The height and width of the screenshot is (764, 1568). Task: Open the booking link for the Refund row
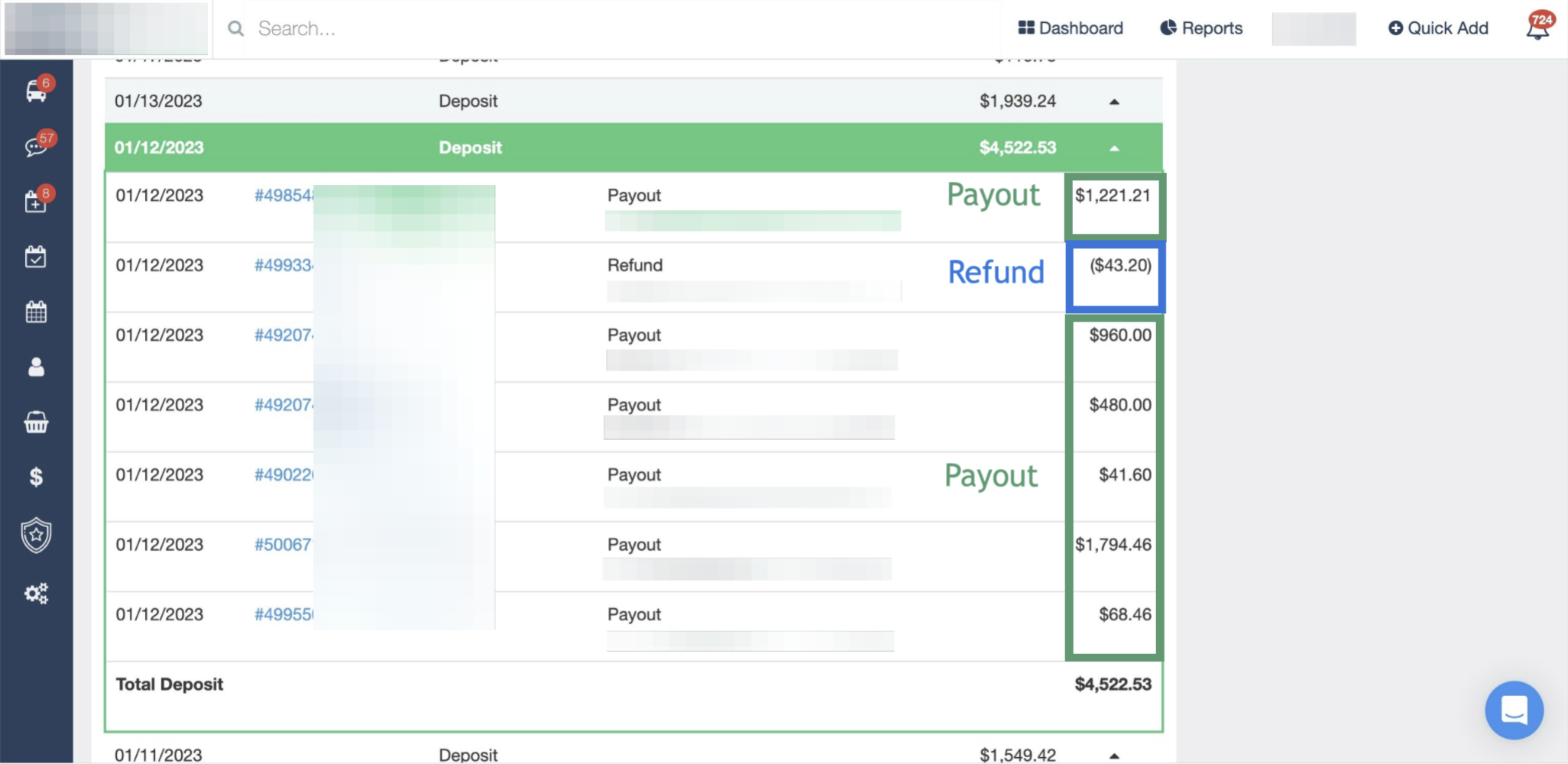click(x=283, y=265)
